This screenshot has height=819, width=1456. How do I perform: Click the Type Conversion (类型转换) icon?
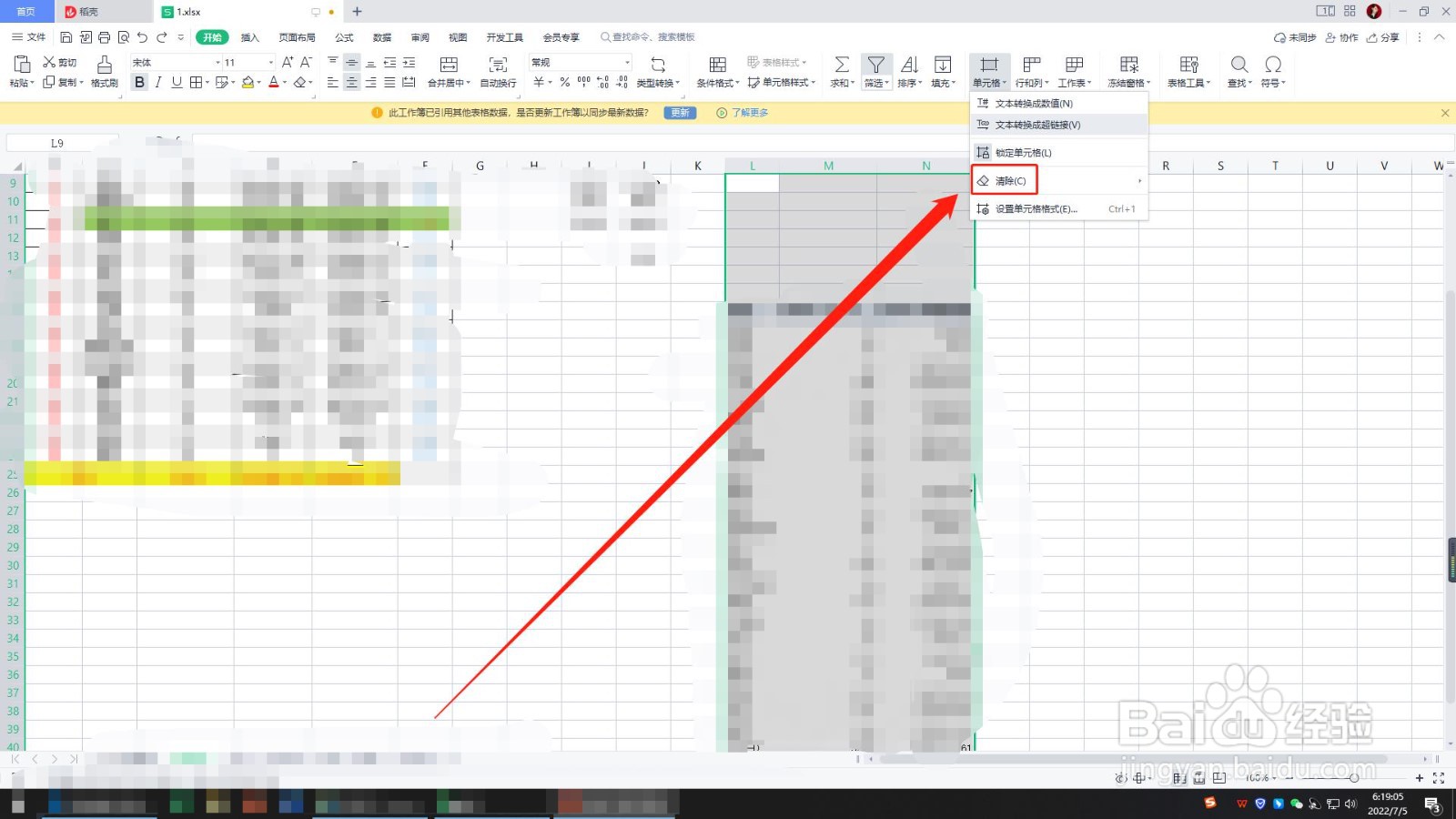(x=658, y=65)
